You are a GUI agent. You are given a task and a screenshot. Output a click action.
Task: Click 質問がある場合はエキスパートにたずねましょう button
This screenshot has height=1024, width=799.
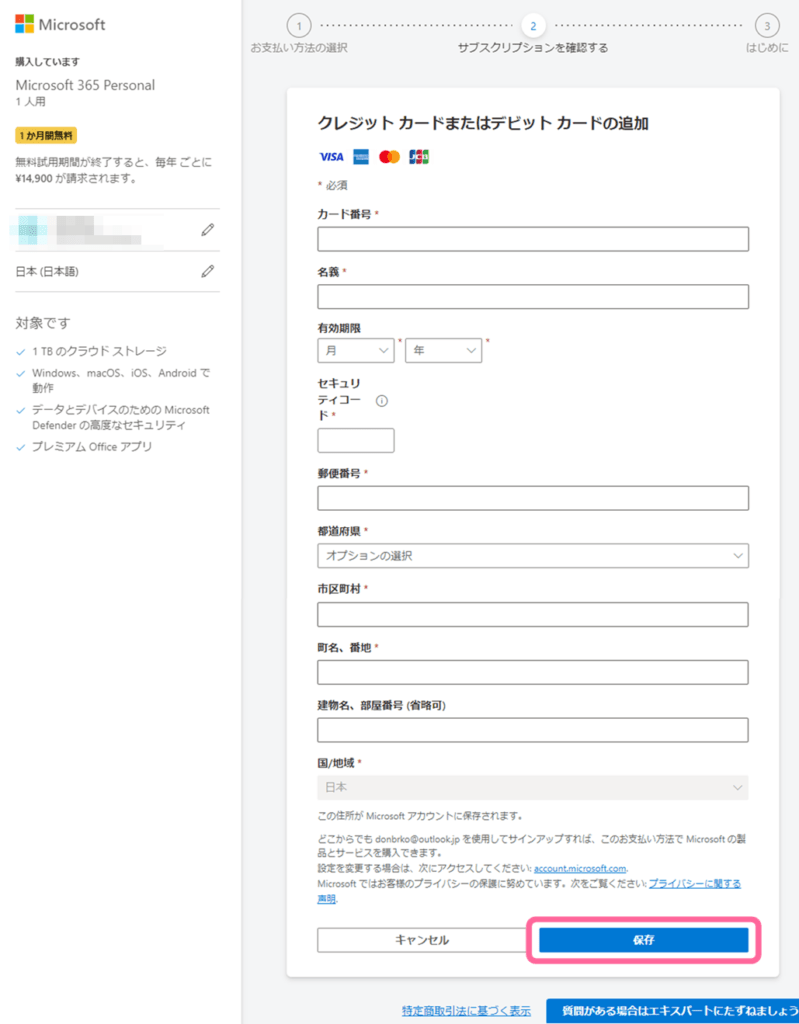pos(673,1011)
